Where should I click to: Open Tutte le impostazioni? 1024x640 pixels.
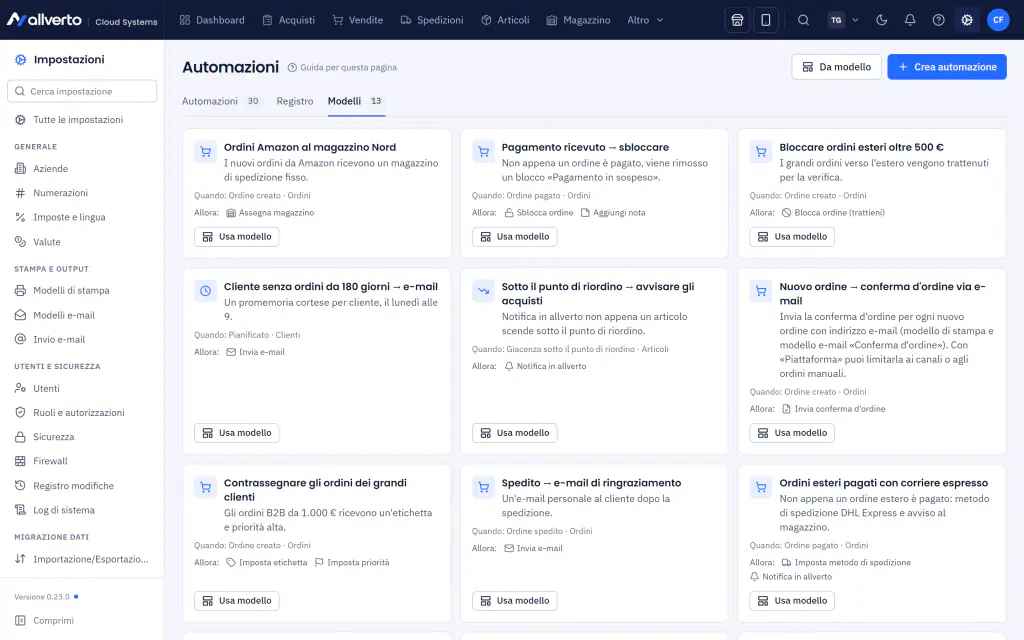[x=82, y=120]
